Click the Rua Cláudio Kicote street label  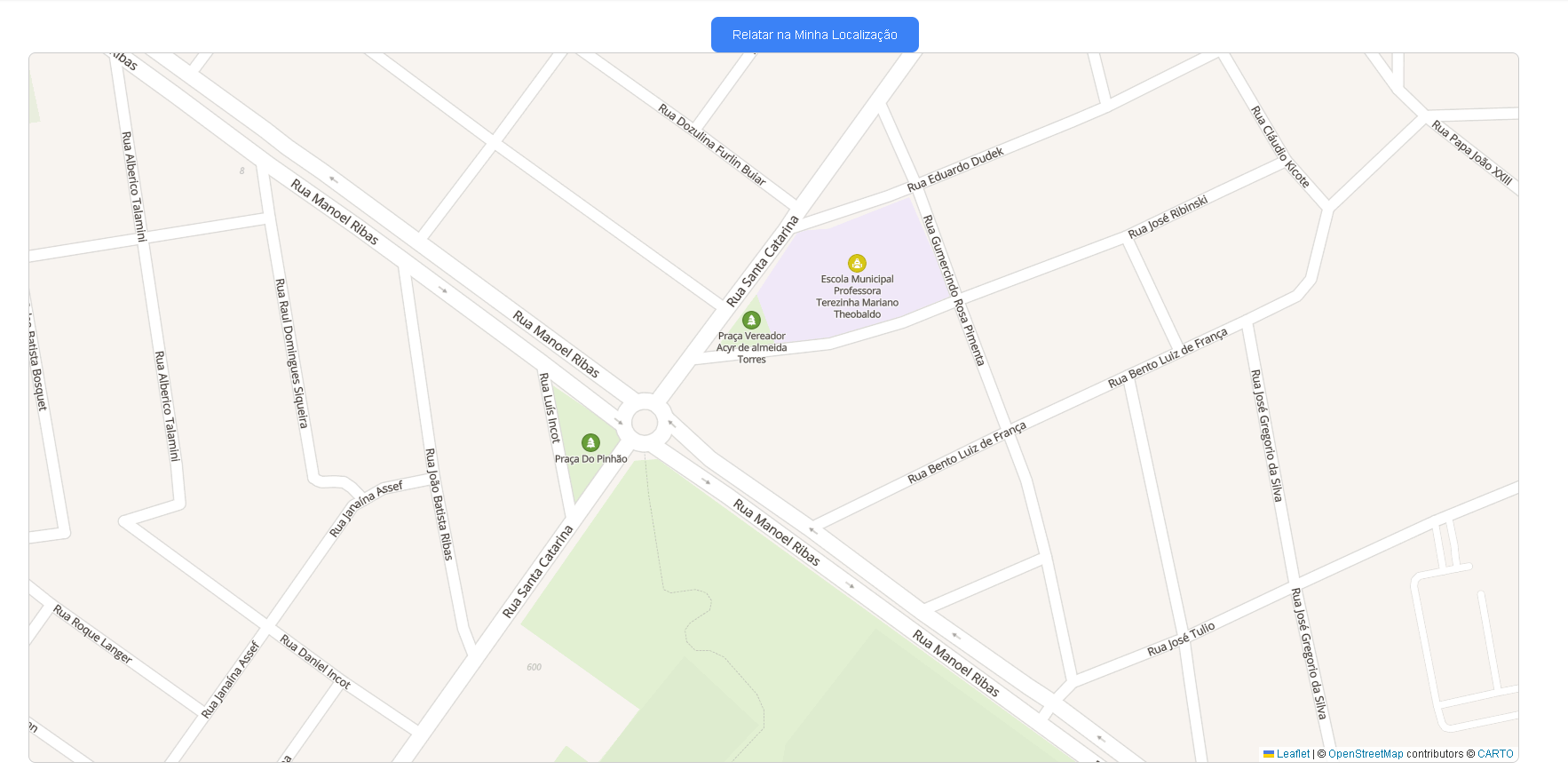[1279, 147]
